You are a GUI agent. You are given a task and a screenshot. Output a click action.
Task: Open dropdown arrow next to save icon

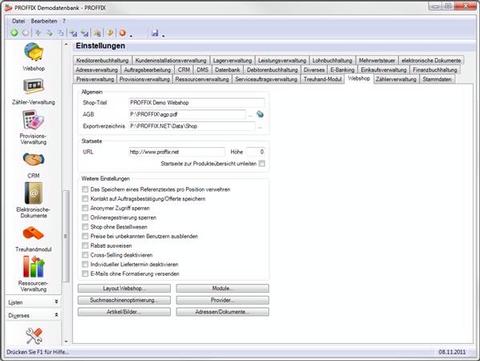point(163,35)
